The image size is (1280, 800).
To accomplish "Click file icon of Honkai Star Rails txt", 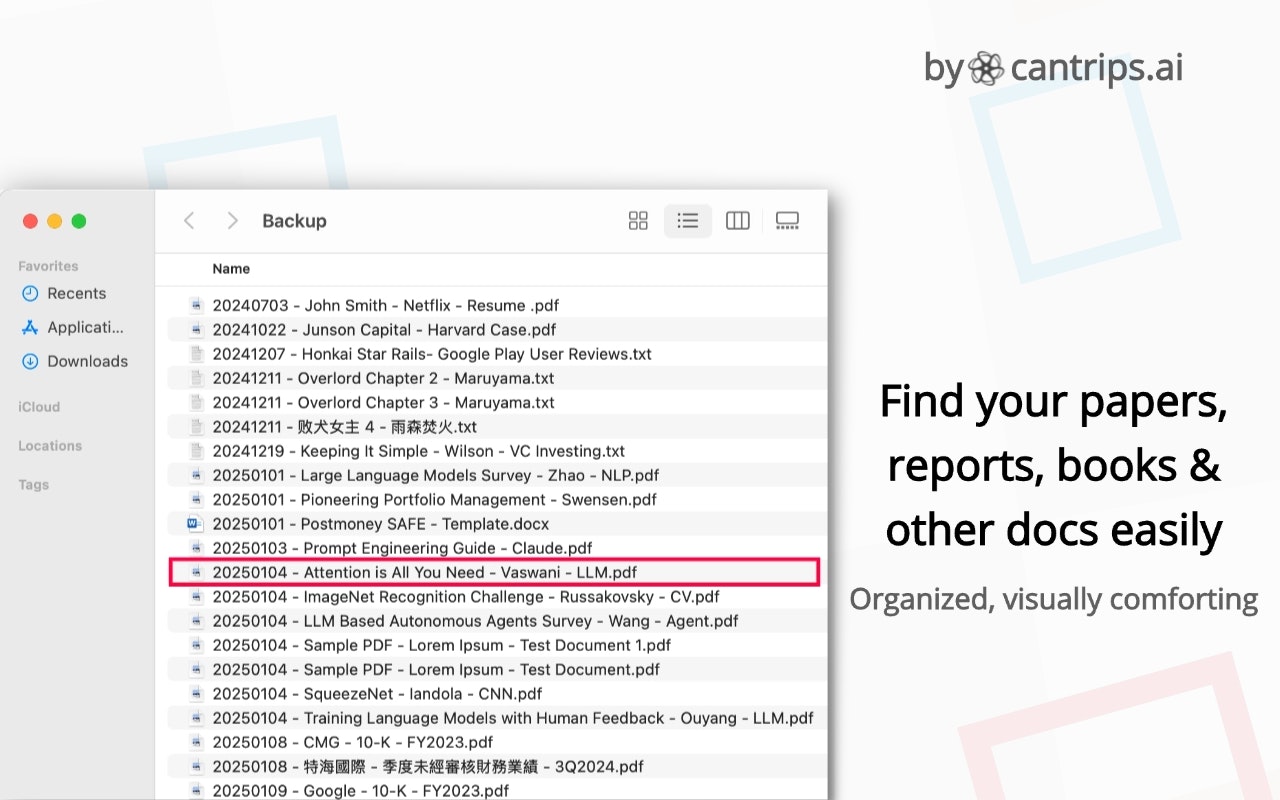I will point(196,354).
